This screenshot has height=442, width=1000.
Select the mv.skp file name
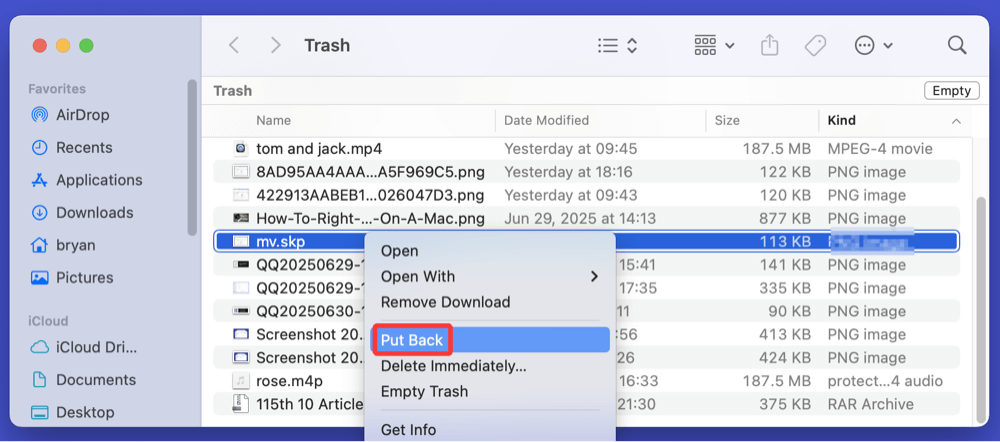click(283, 242)
